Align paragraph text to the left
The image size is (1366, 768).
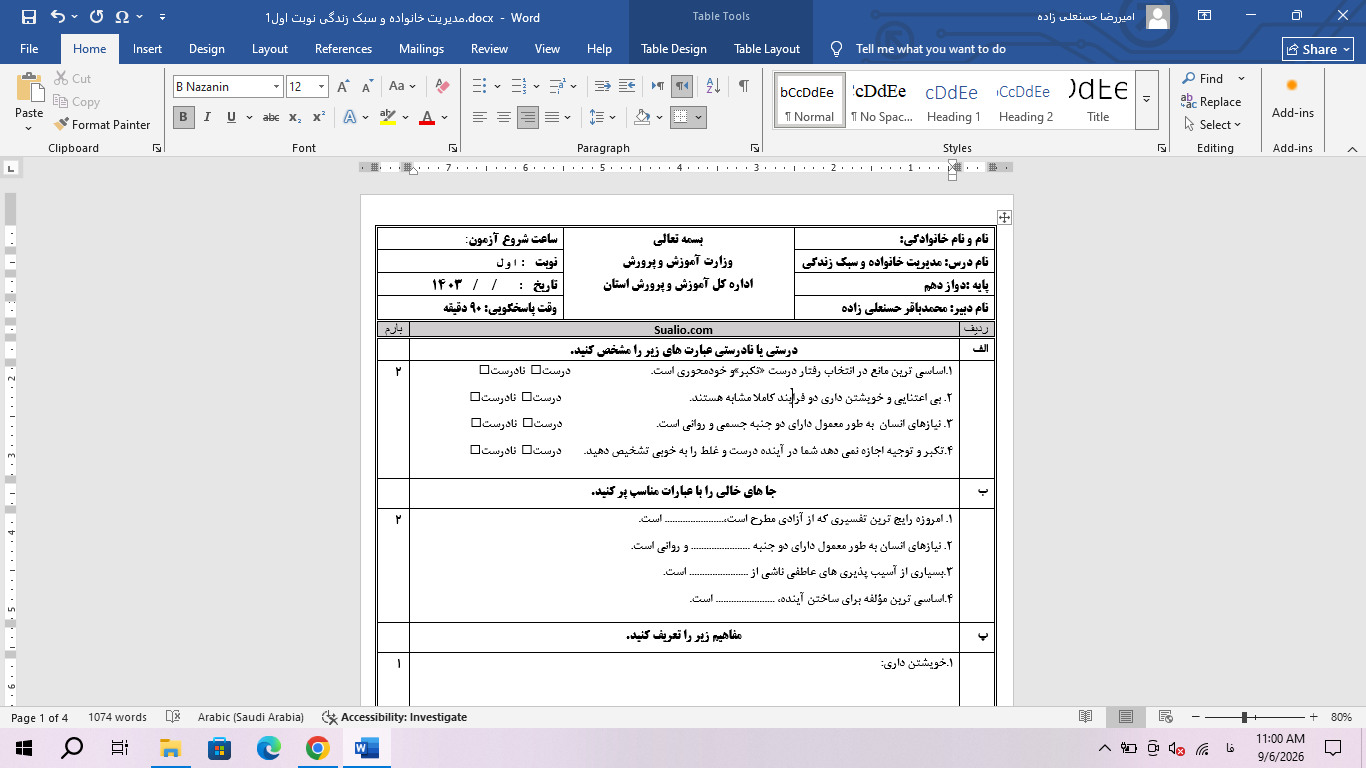click(480, 117)
